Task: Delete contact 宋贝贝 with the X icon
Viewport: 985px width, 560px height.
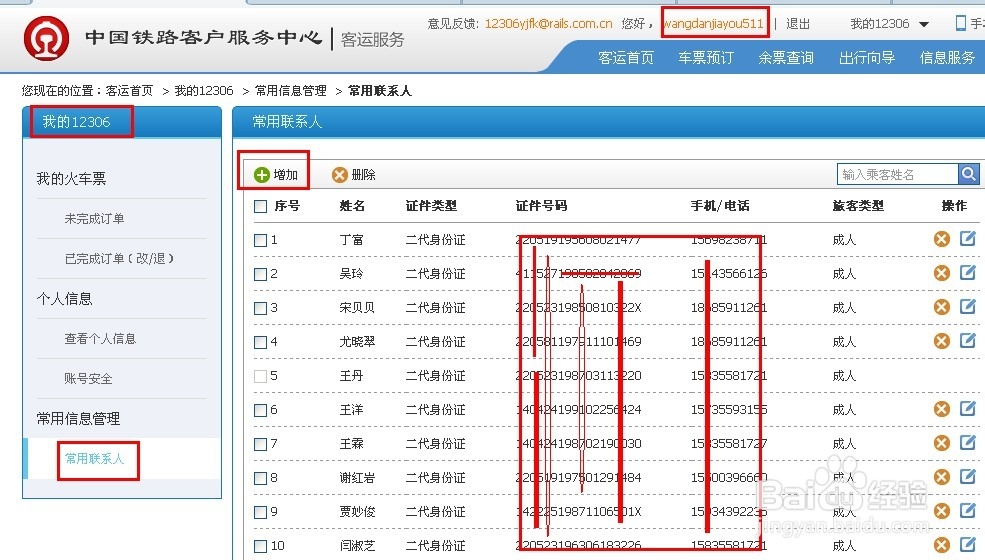Action: tap(942, 307)
